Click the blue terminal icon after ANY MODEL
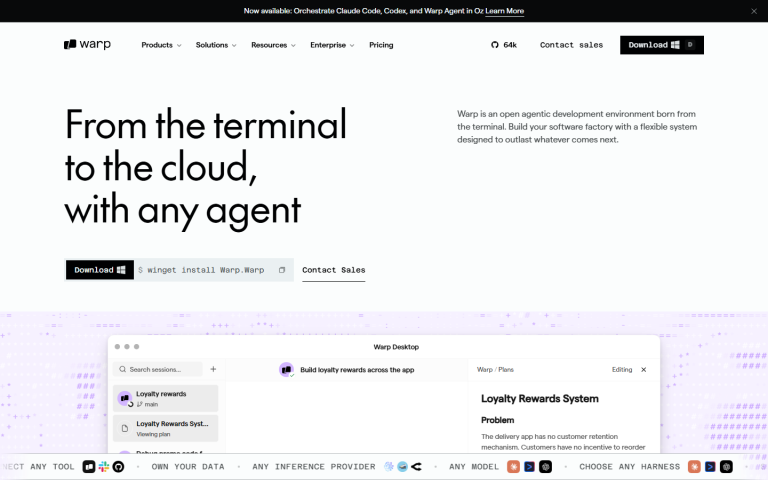Screen dimensions: 768x480 point(529,467)
